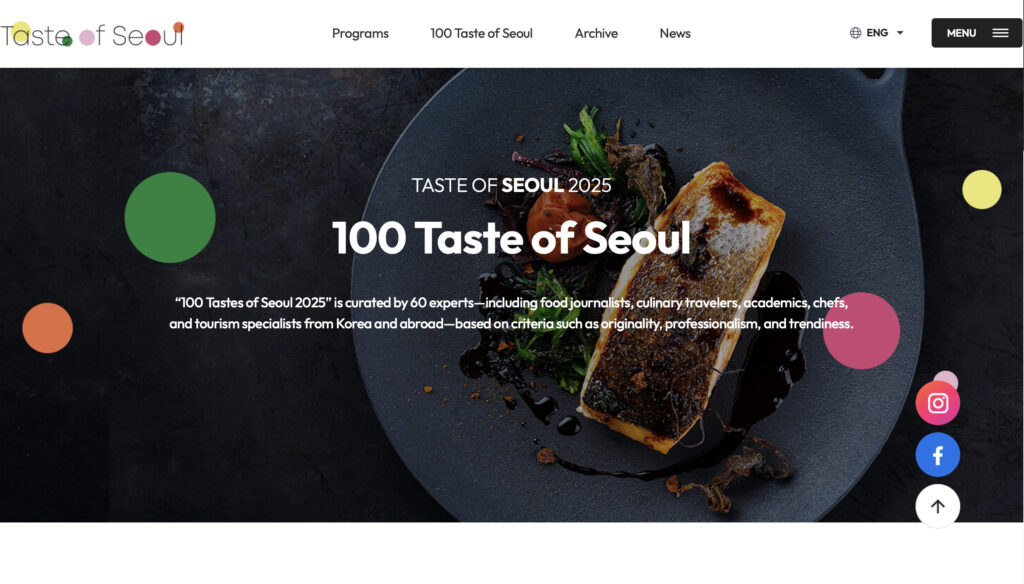
Task: Click the TASTE OF SEOUL 2025 subtitle
Action: (511, 185)
